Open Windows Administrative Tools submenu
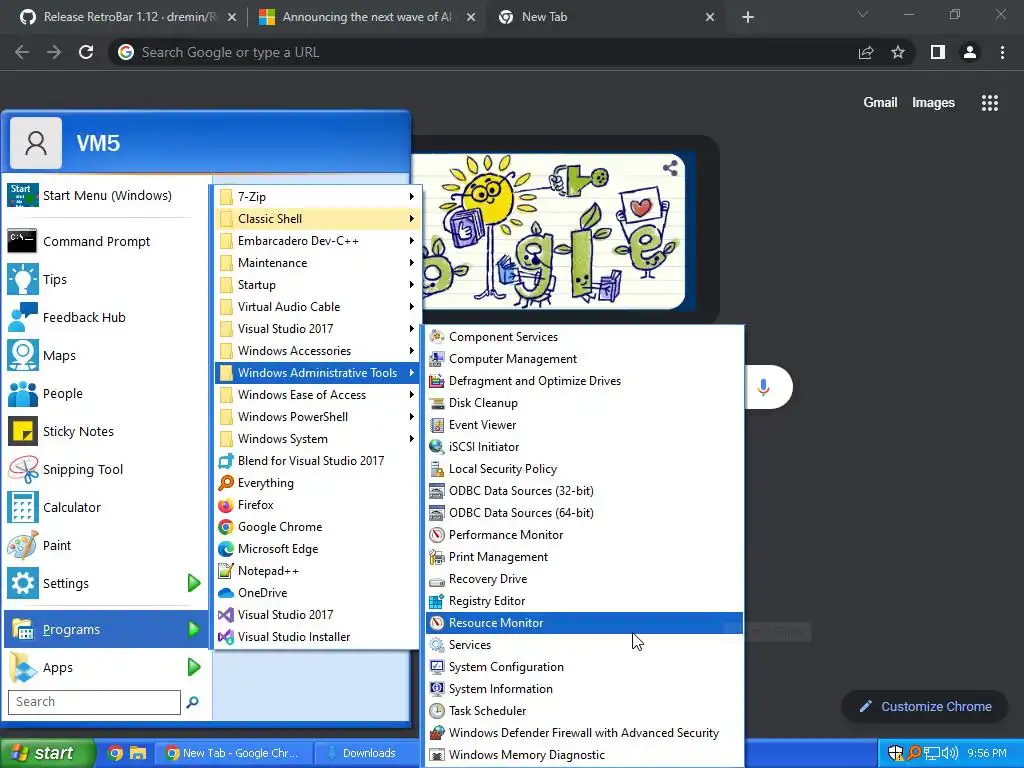The image size is (1024, 768). (x=317, y=373)
